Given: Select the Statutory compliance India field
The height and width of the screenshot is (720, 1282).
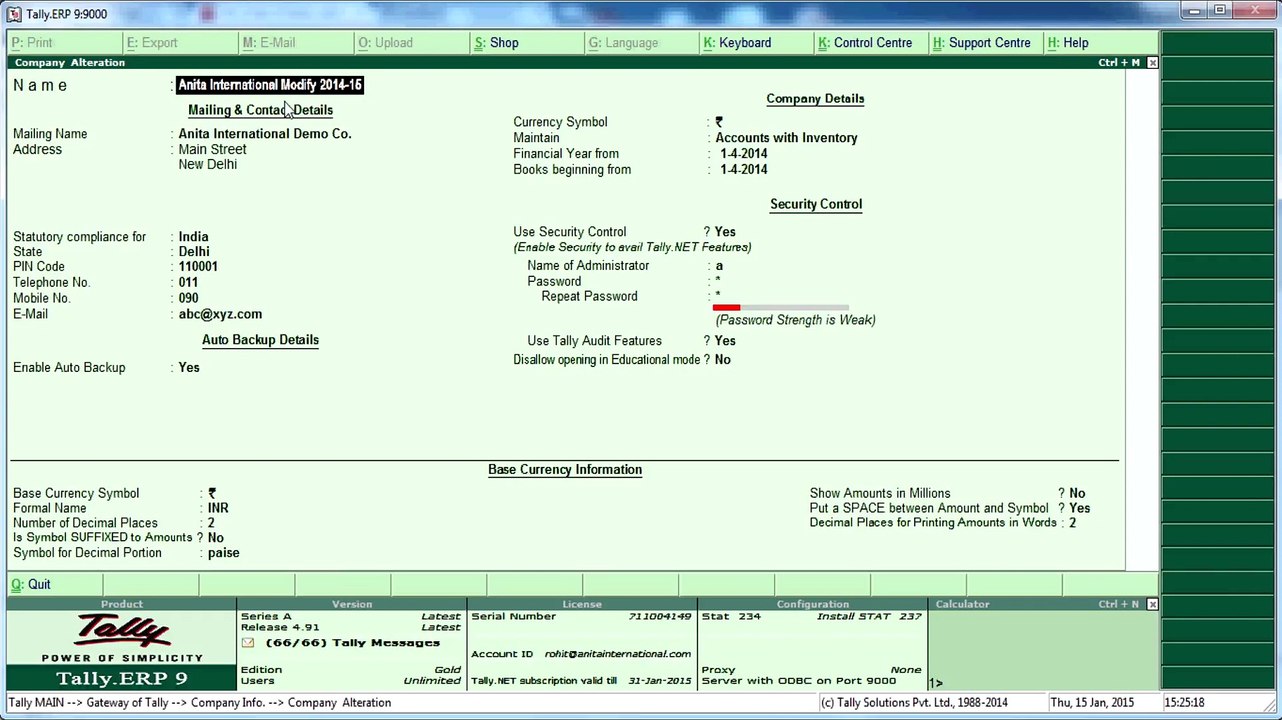Looking at the screenshot, I should coord(193,238).
